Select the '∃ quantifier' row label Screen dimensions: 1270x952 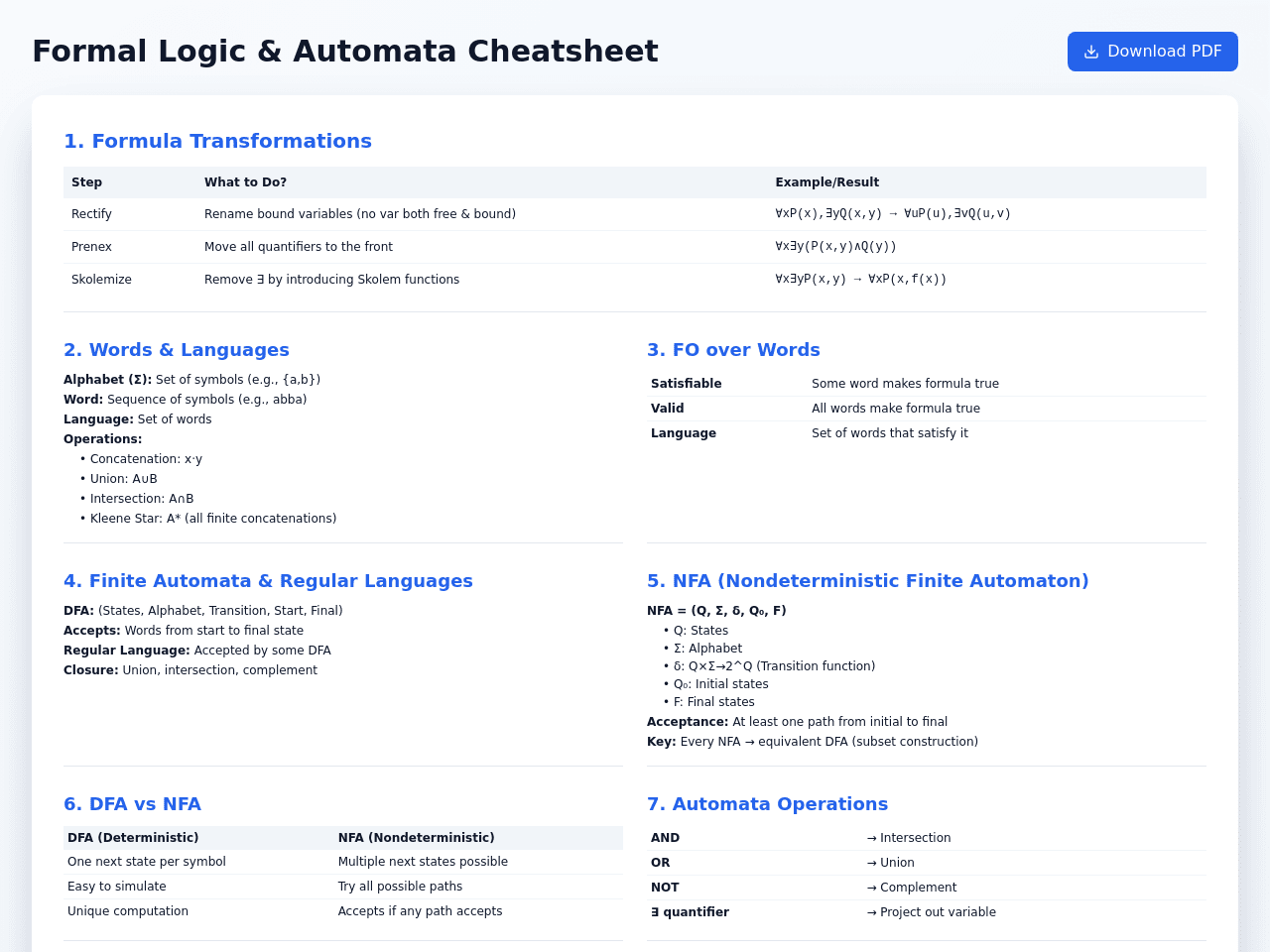[690, 912]
